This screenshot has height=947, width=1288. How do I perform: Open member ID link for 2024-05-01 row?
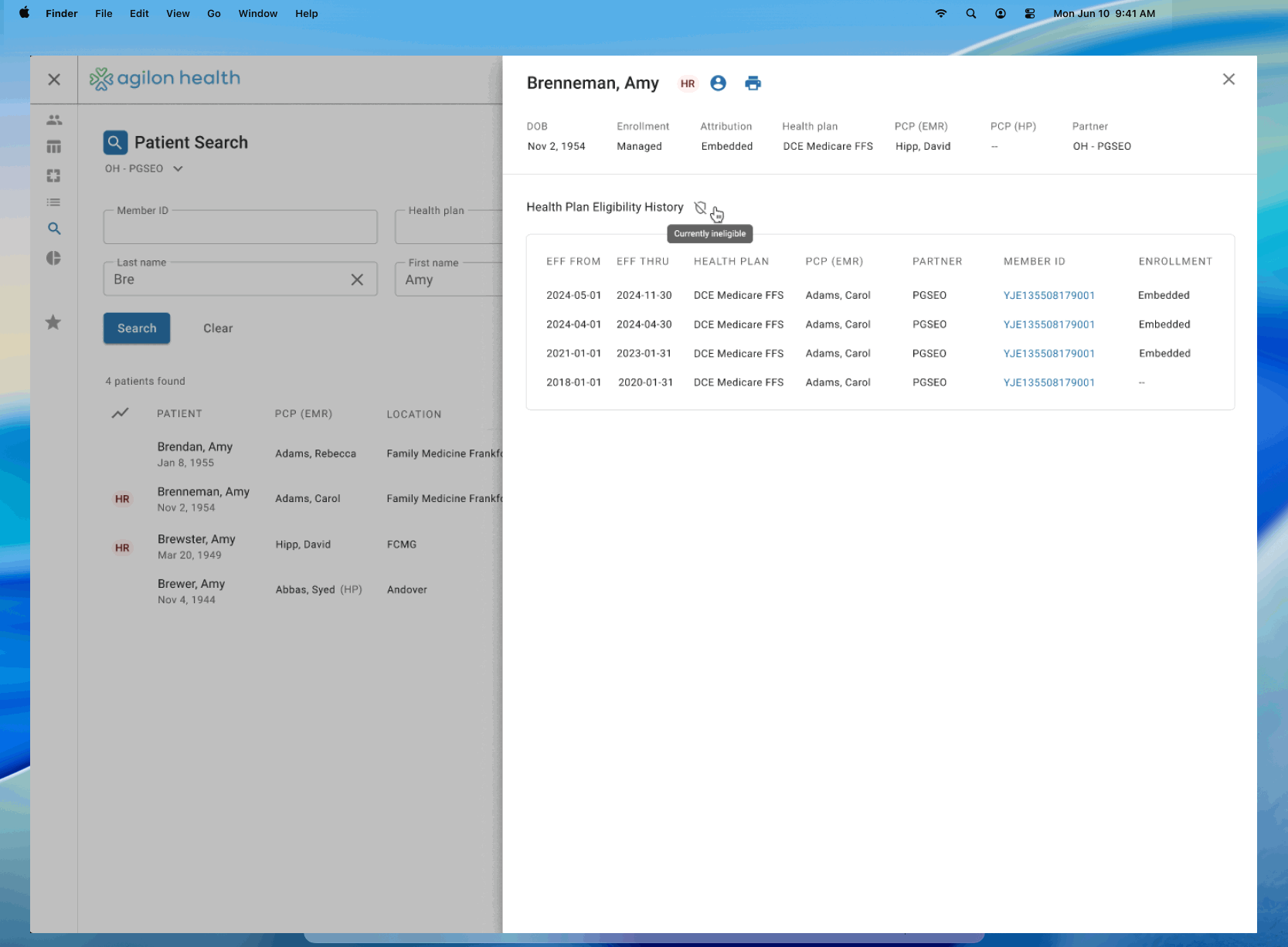[x=1048, y=295]
